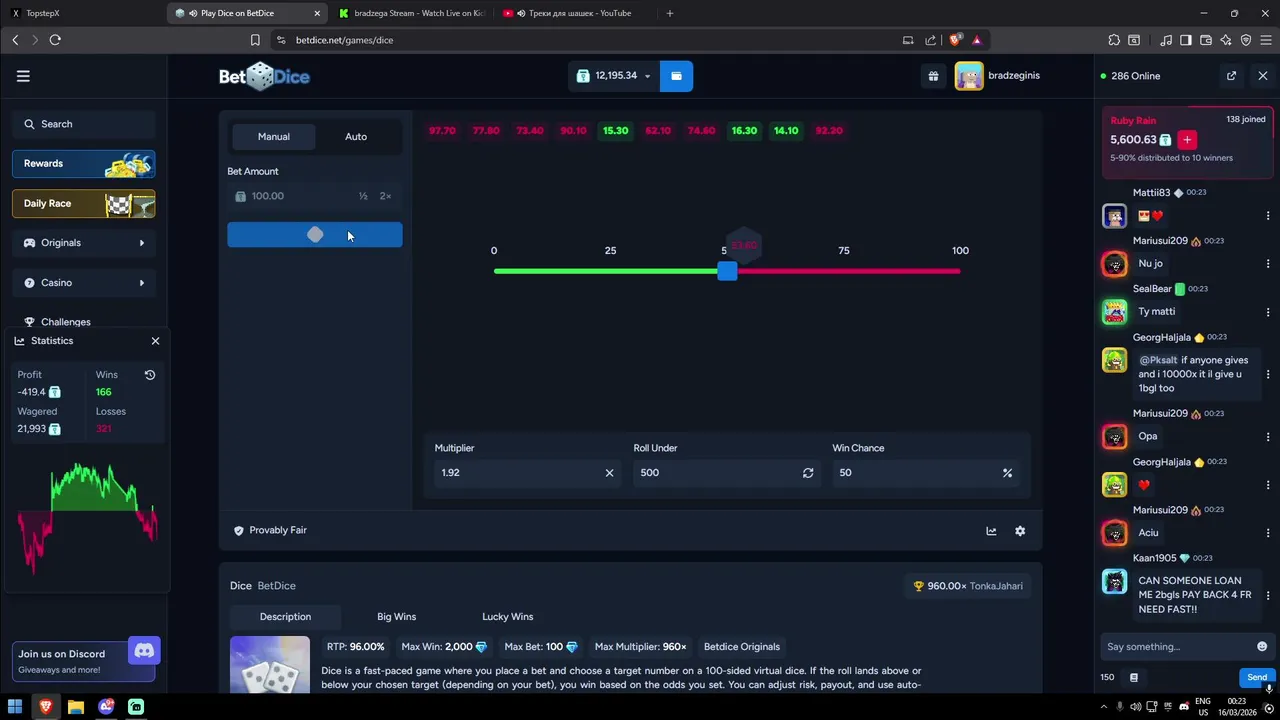The width and height of the screenshot is (1280, 720).
Task: Open the chat rules book icon
Action: click(1133, 678)
